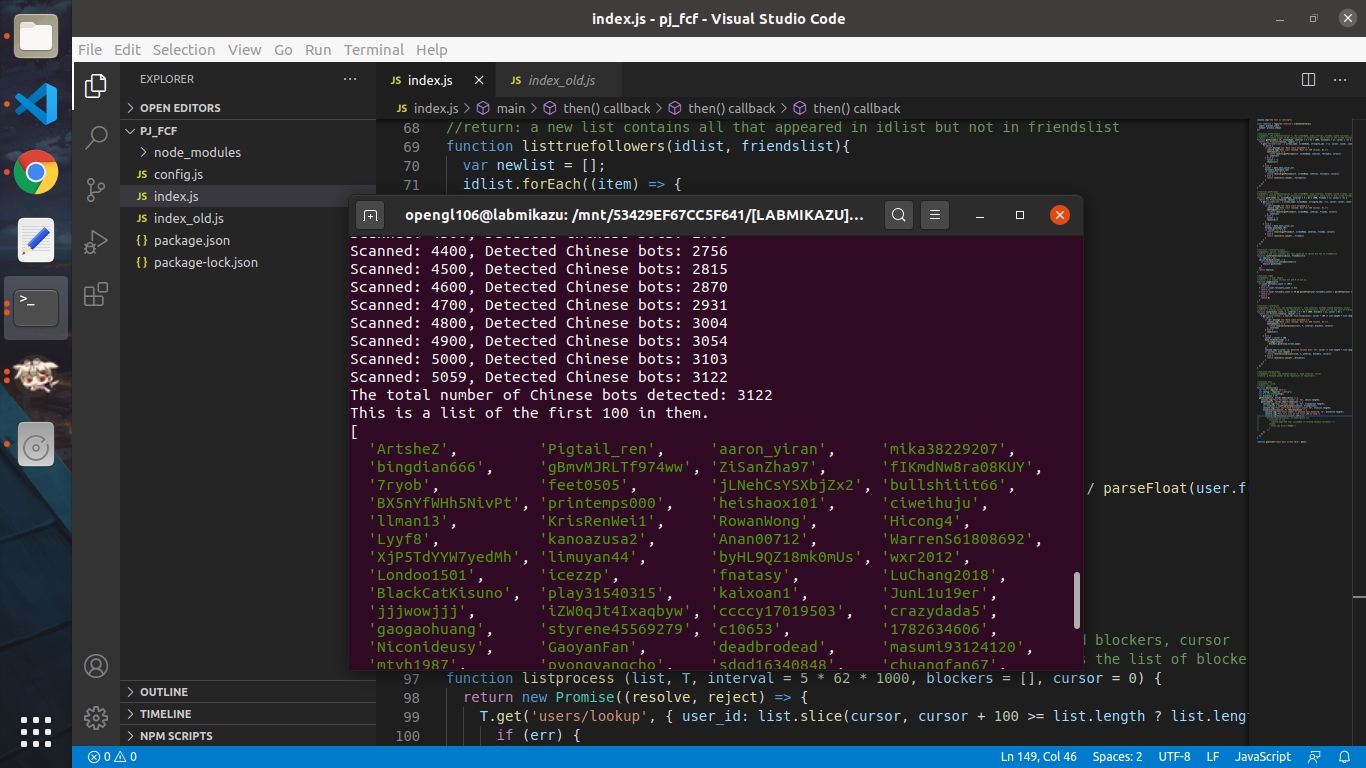Open the Search view in activity bar
1366x768 pixels.
(x=96, y=137)
